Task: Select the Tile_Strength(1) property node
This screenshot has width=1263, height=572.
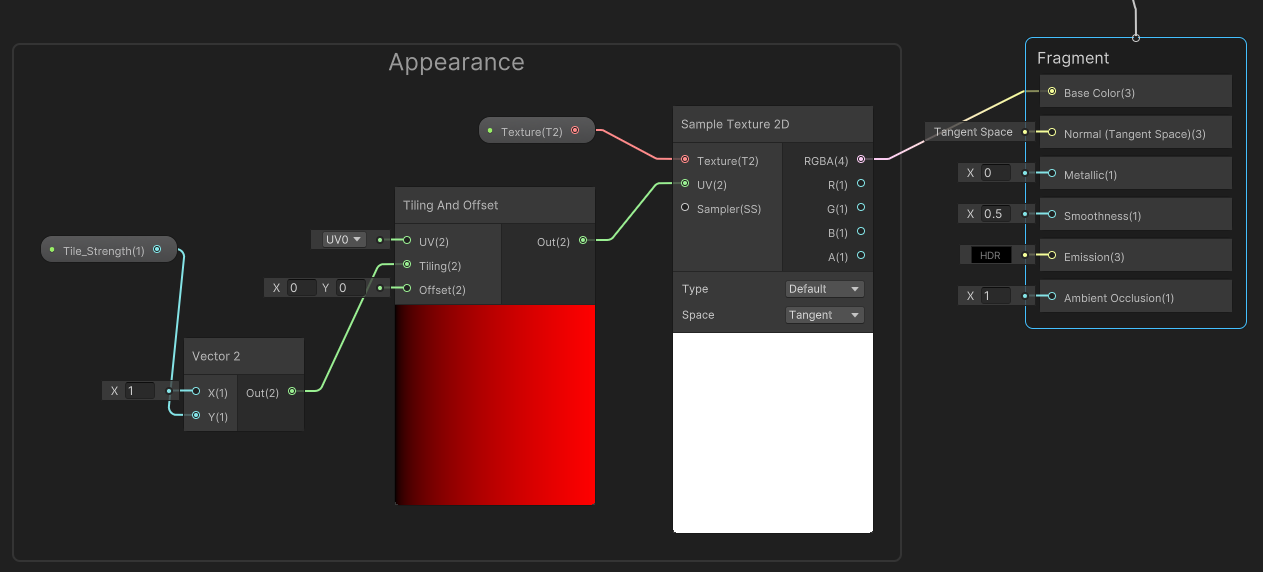Action: click(x=109, y=250)
